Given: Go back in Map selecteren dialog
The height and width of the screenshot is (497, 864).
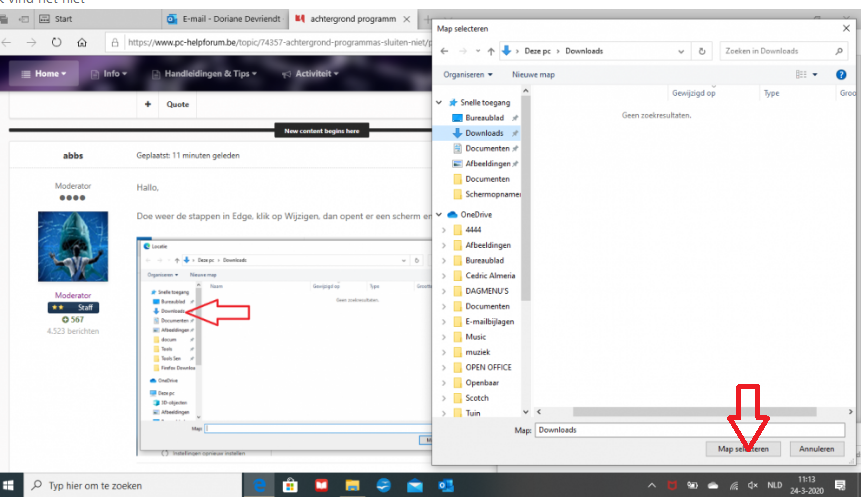Looking at the screenshot, I should [445, 51].
